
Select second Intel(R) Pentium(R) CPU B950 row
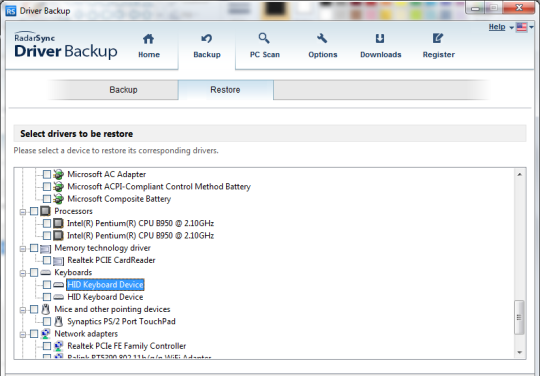141,236
